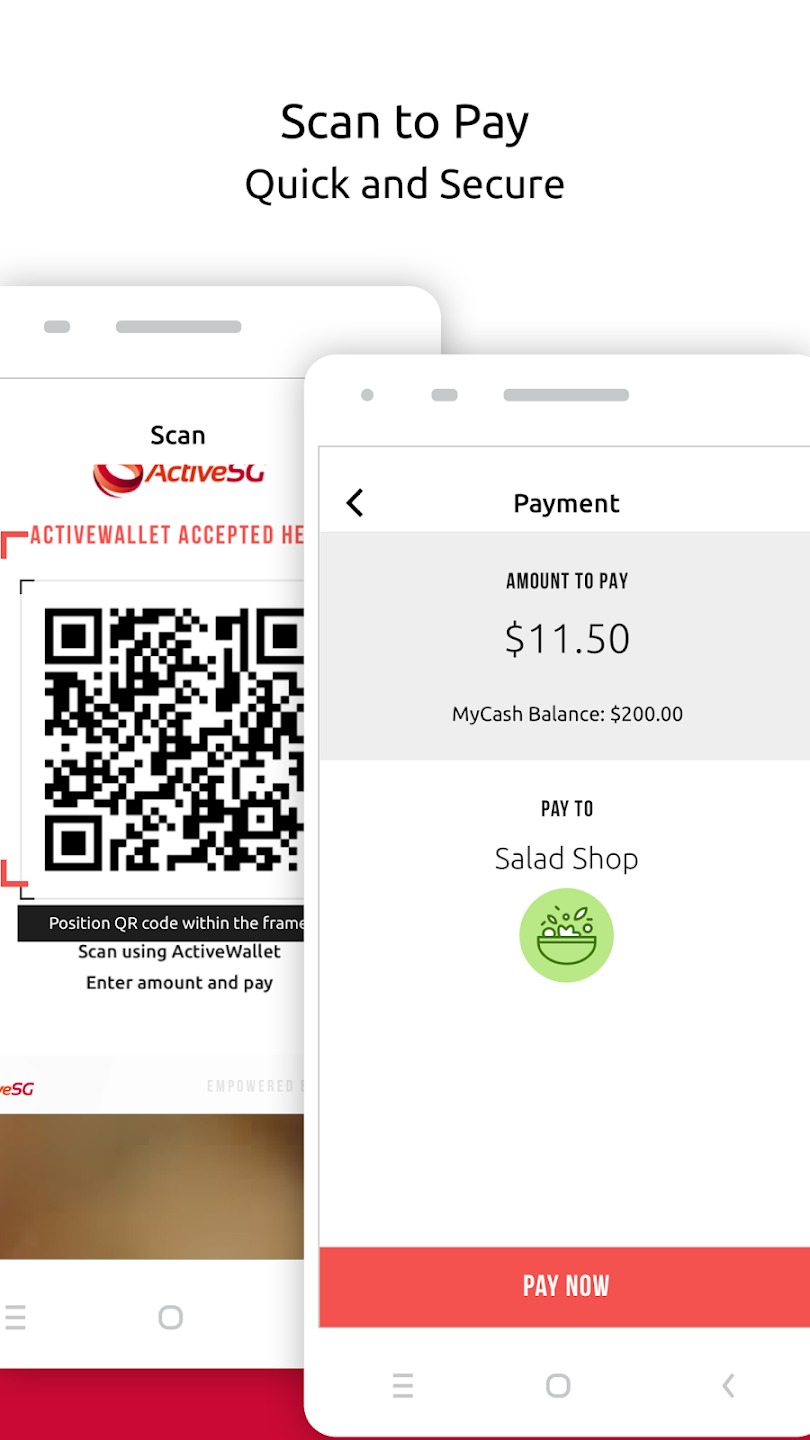Tap the green Salad Shop bowl icon
The width and height of the screenshot is (810, 1440).
(566, 935)
